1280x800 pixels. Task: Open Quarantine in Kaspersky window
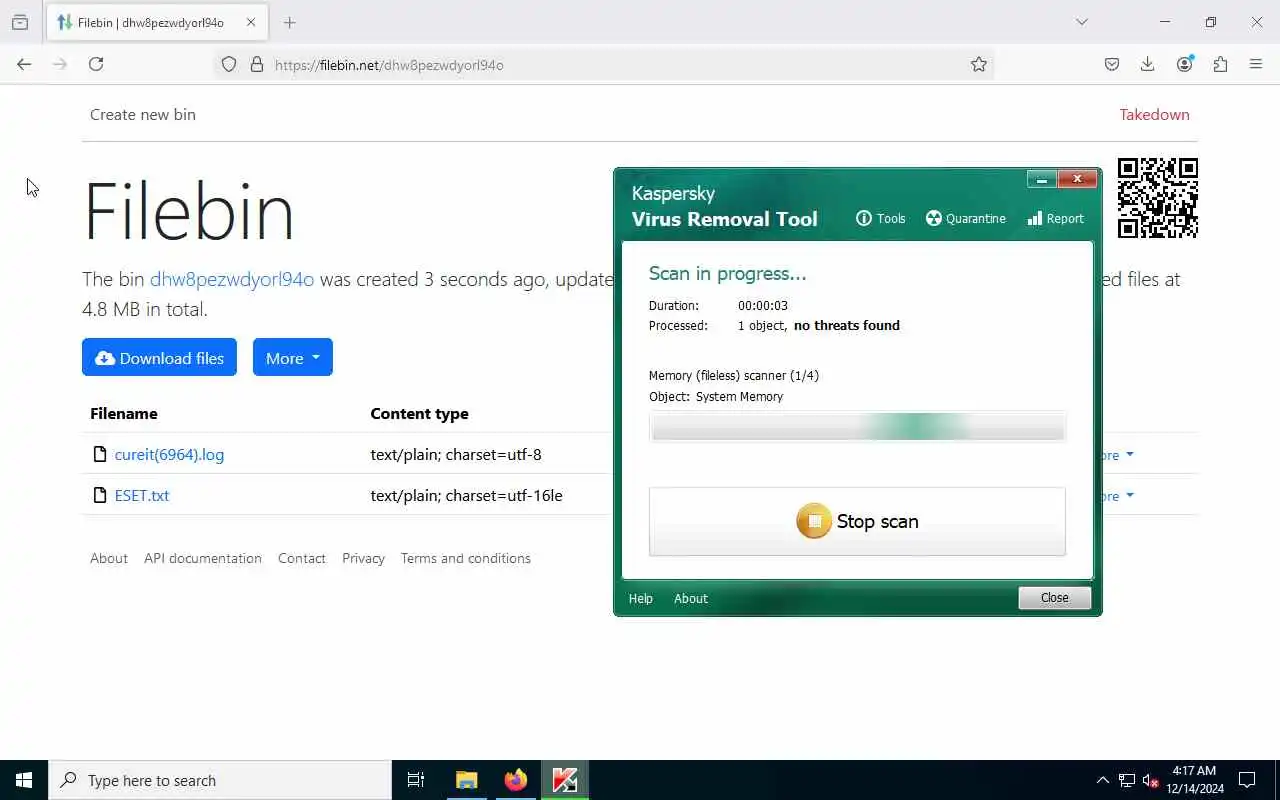click(x=966, y=218)
